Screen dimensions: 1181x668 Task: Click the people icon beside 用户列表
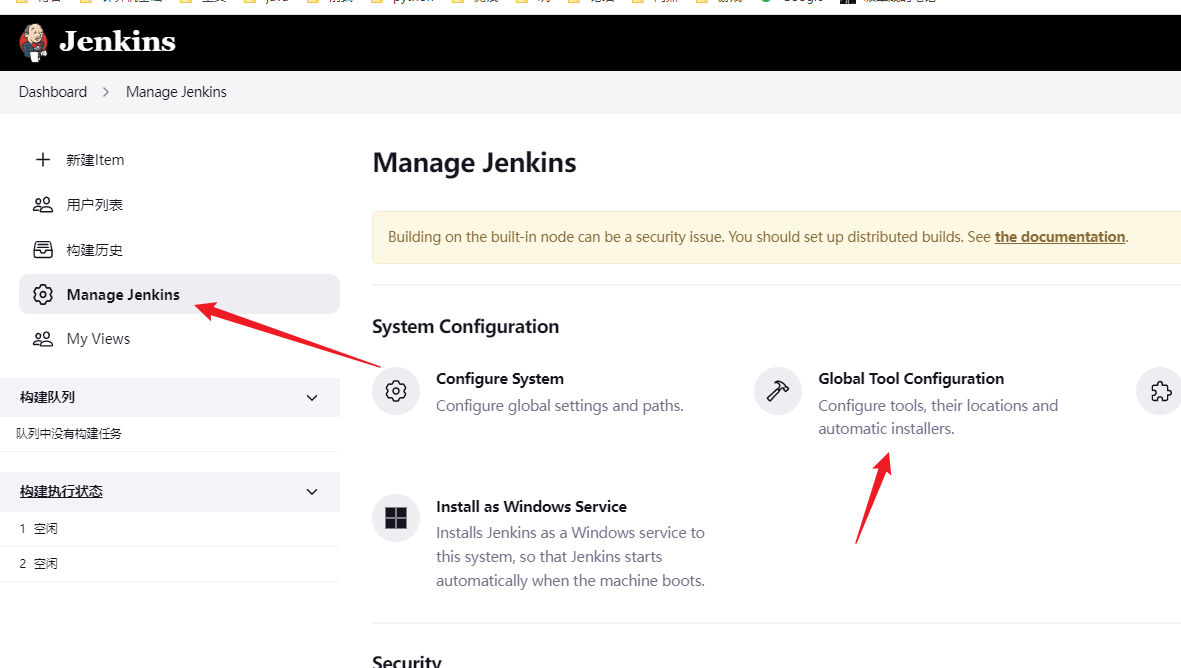[x=43, y=205]
